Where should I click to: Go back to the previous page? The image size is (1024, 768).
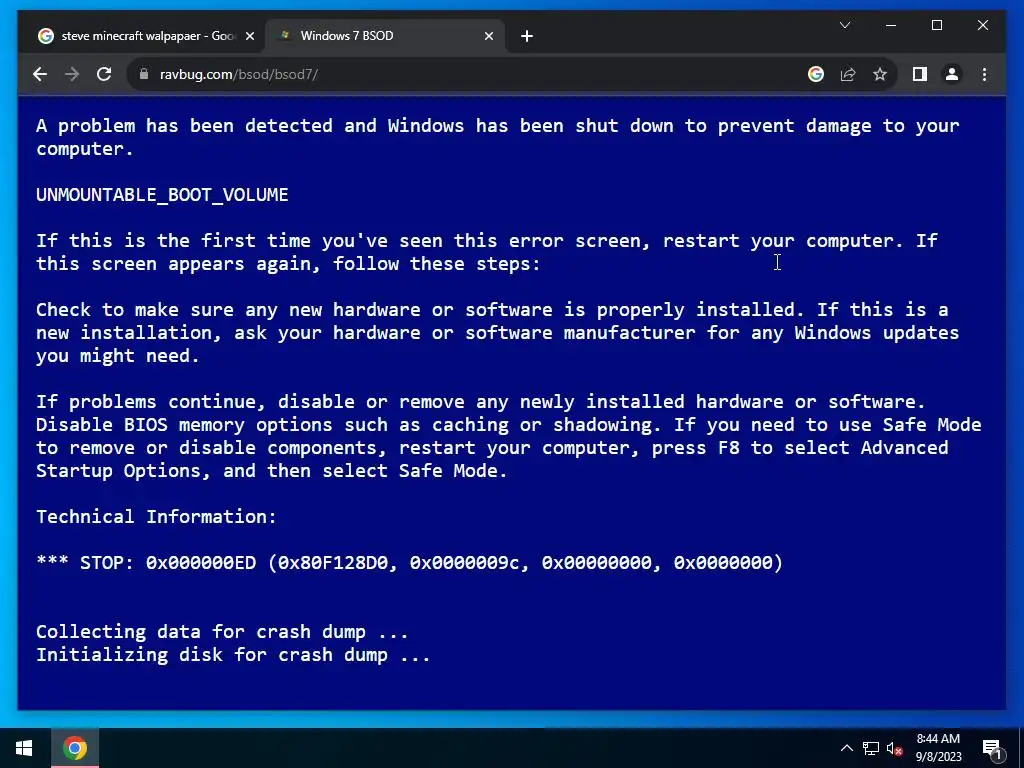coord(40,74)
